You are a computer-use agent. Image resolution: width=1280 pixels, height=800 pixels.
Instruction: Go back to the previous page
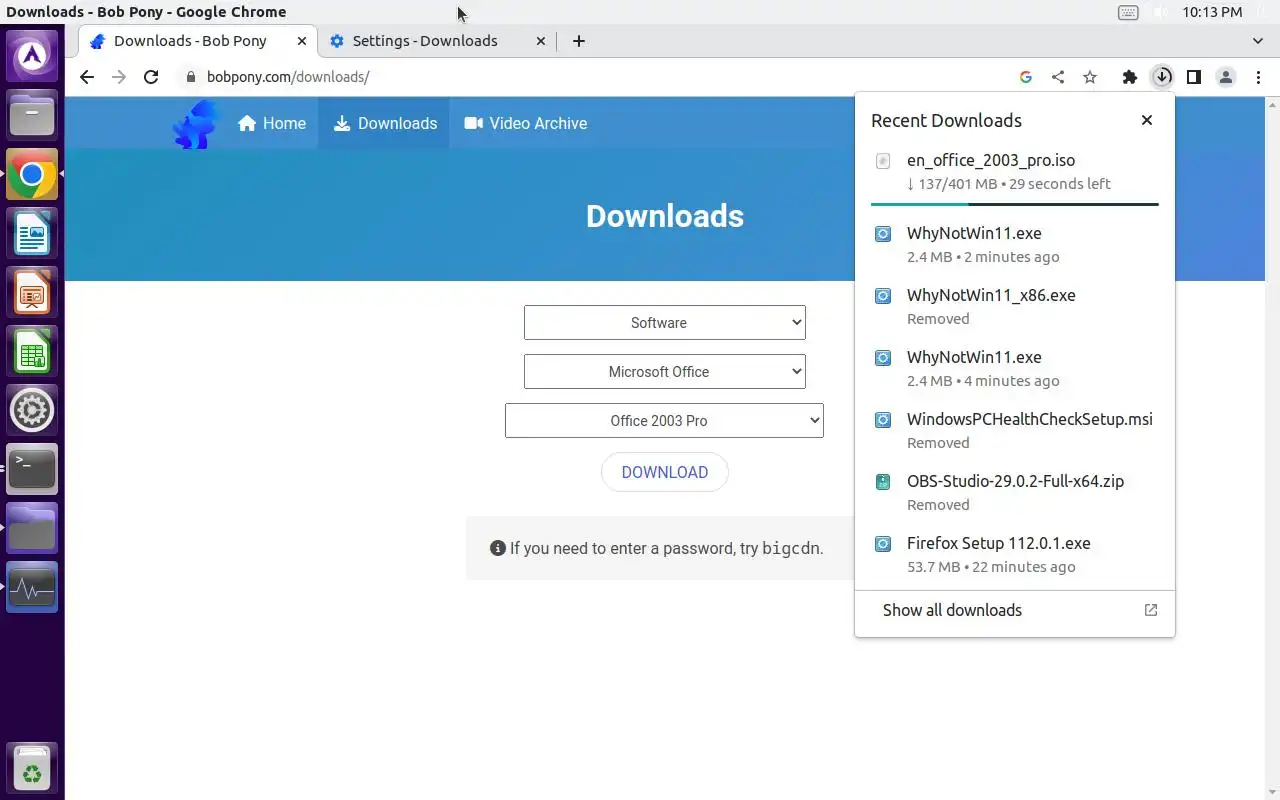pyautogui.click(x=87, y=77)
